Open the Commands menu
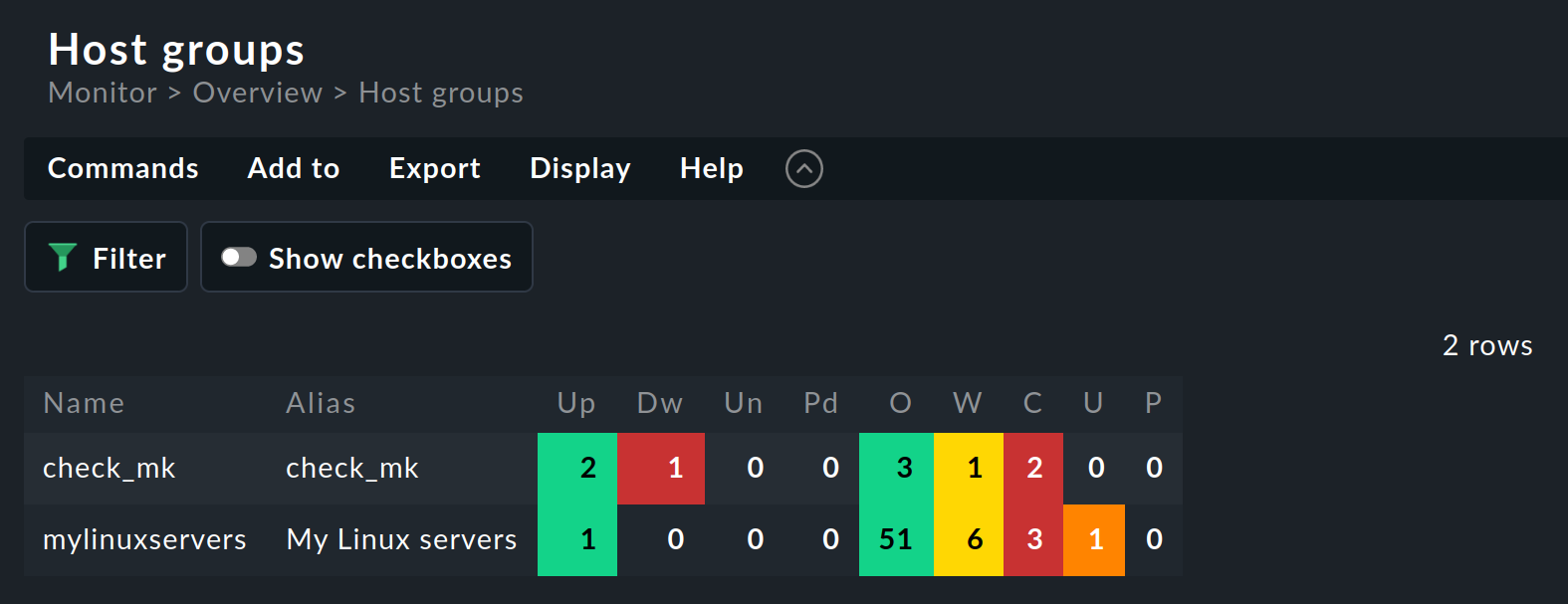 tap(123, 168)
